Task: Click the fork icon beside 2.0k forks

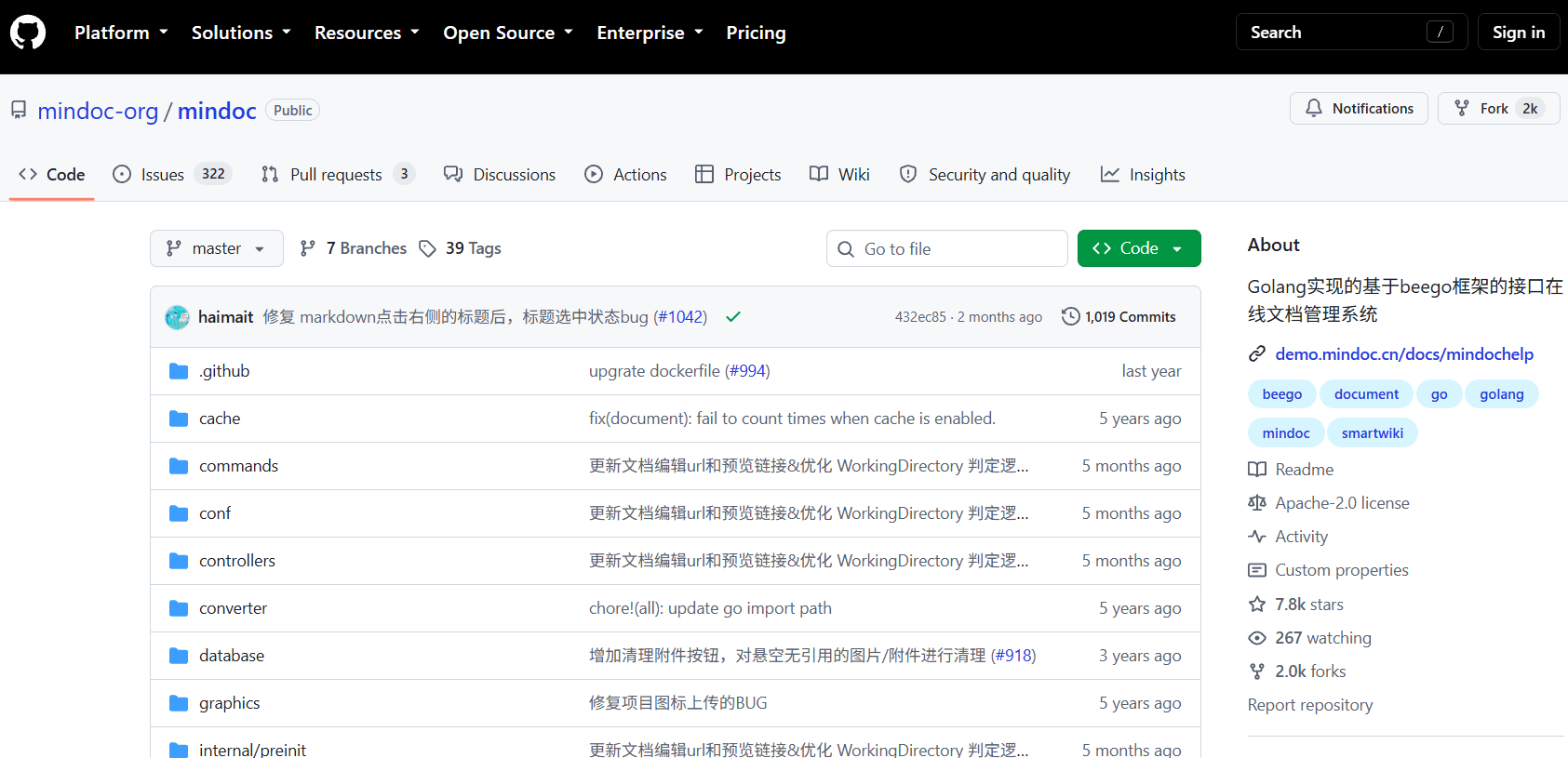Action: point(1257,672)
